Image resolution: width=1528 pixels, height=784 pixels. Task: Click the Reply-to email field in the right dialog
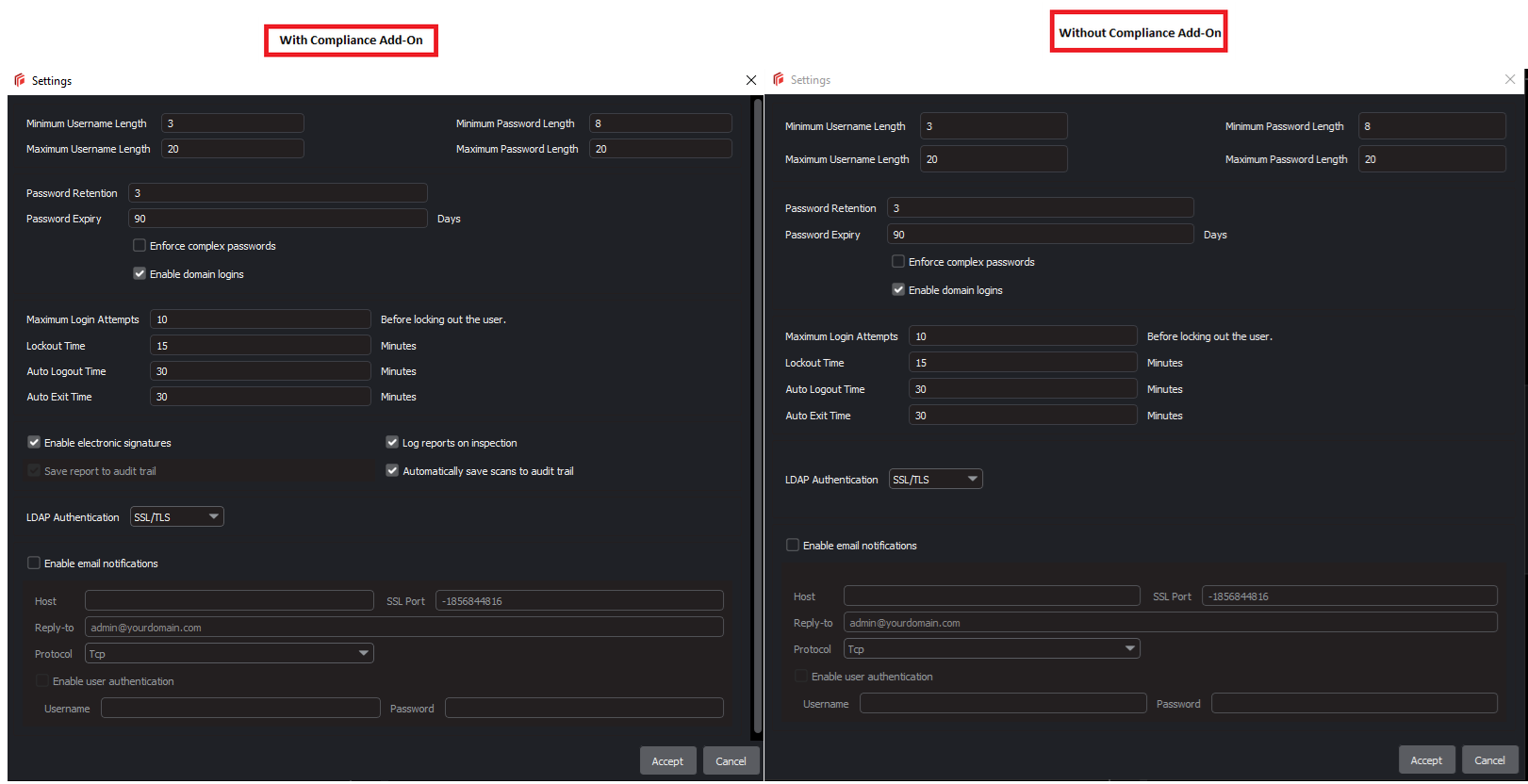tap(1170, 623)
